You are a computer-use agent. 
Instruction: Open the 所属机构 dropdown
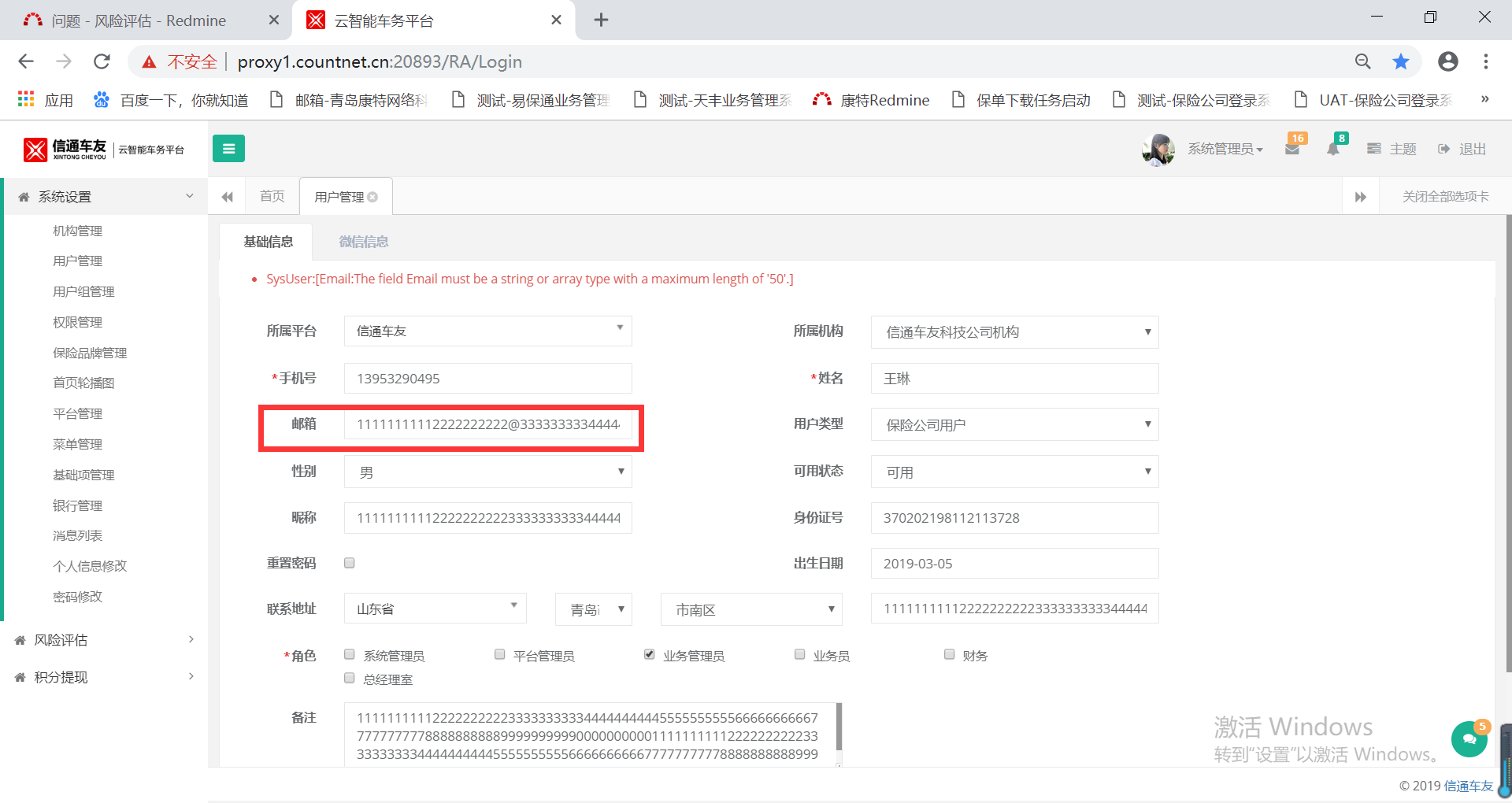click(x=1014, y=331)
